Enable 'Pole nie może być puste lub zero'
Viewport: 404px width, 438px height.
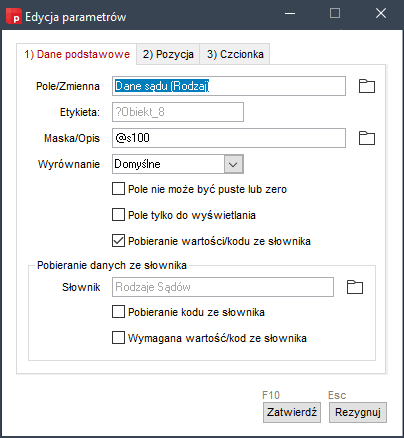click(118, 189)
